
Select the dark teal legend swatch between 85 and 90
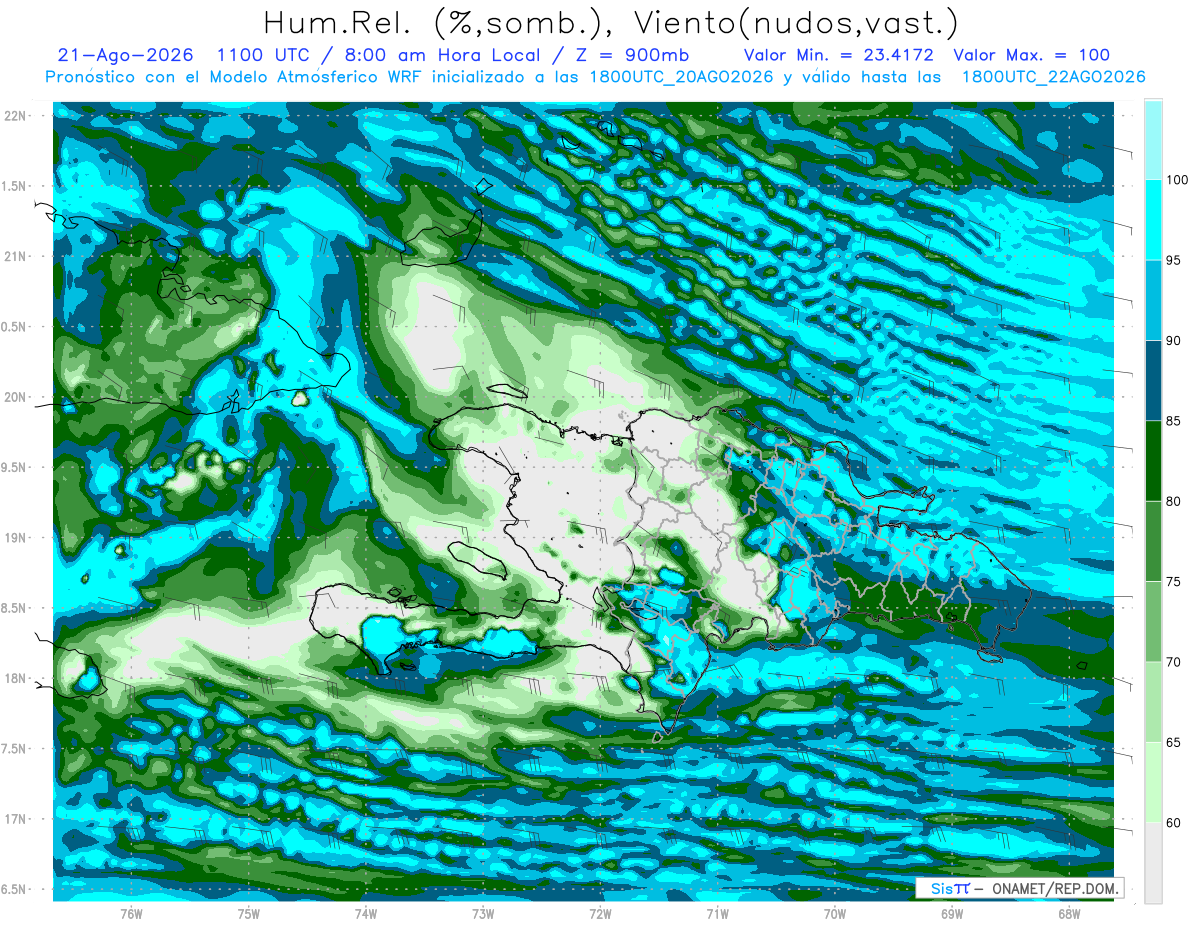1152,381
